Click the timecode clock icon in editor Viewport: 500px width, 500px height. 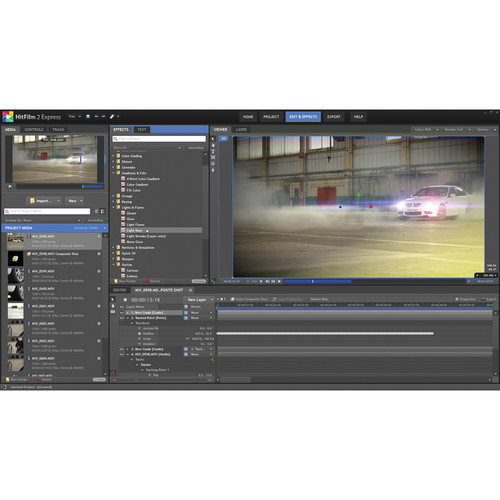tap(125, 300)
